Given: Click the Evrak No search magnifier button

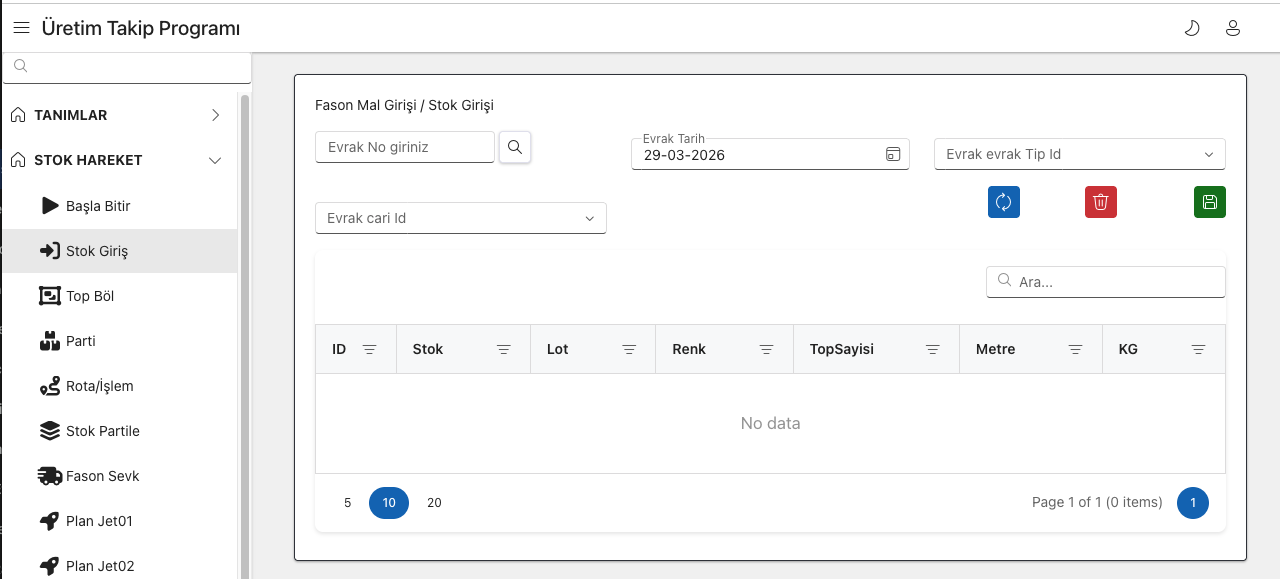Looking at the screenshot, I should (515, 147).
